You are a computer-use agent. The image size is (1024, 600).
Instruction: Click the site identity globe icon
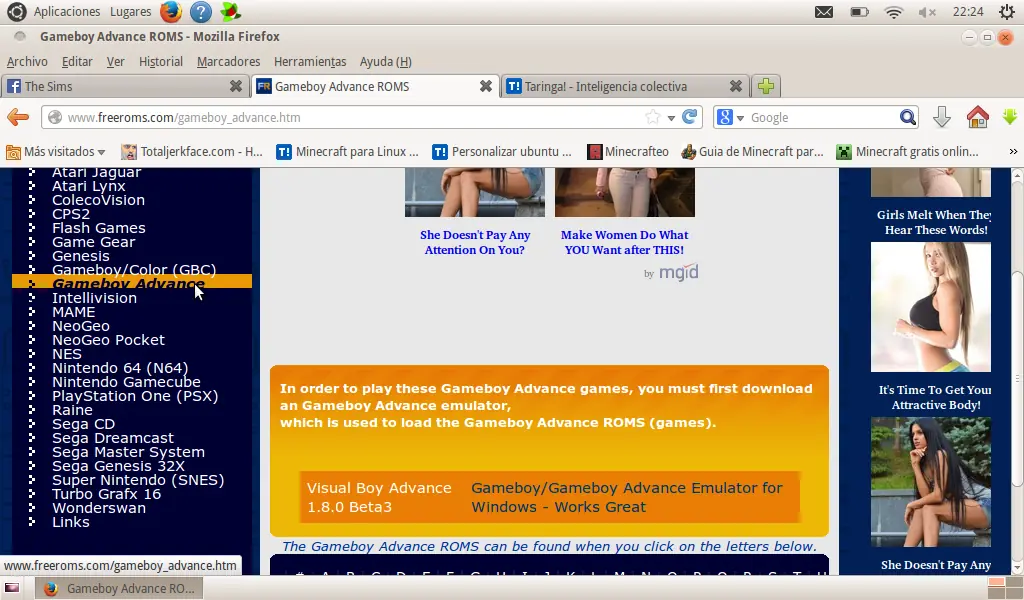pyautogui.click(x=55, y=118)
